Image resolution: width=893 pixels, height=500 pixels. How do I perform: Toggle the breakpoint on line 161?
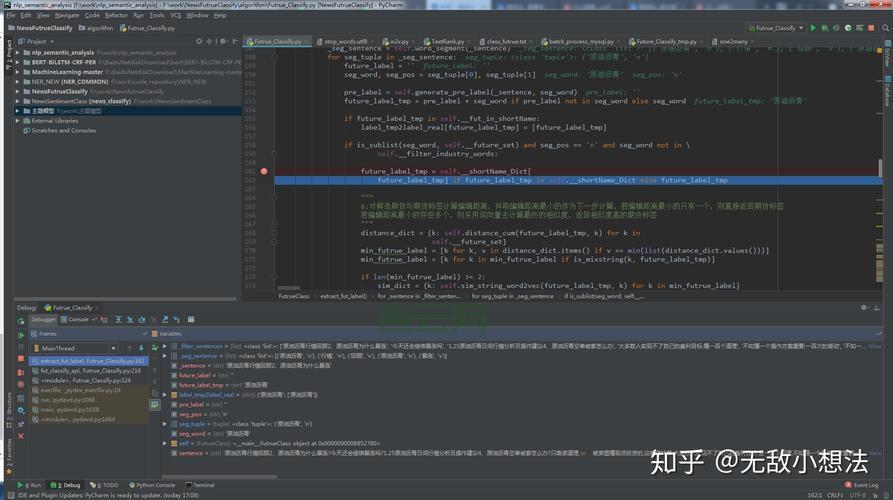tap(264, 171)
